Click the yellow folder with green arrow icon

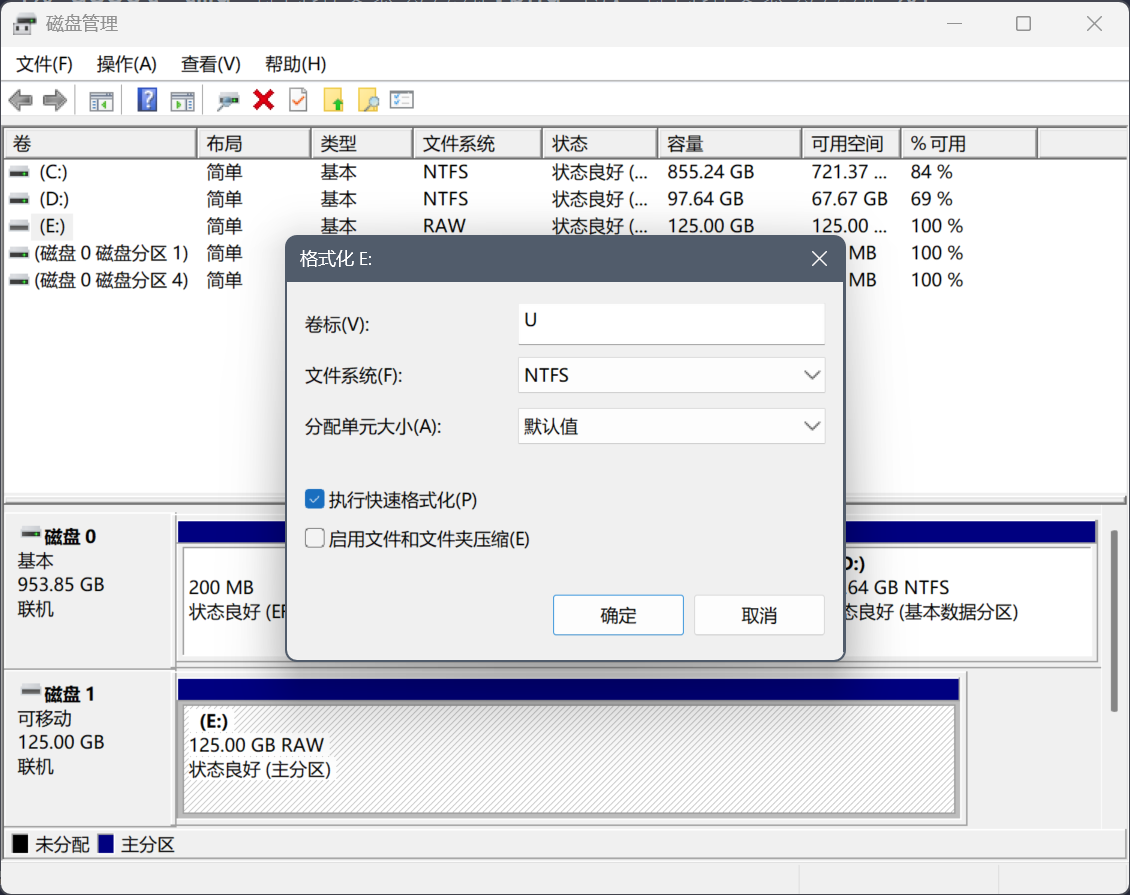pos(334,100)
